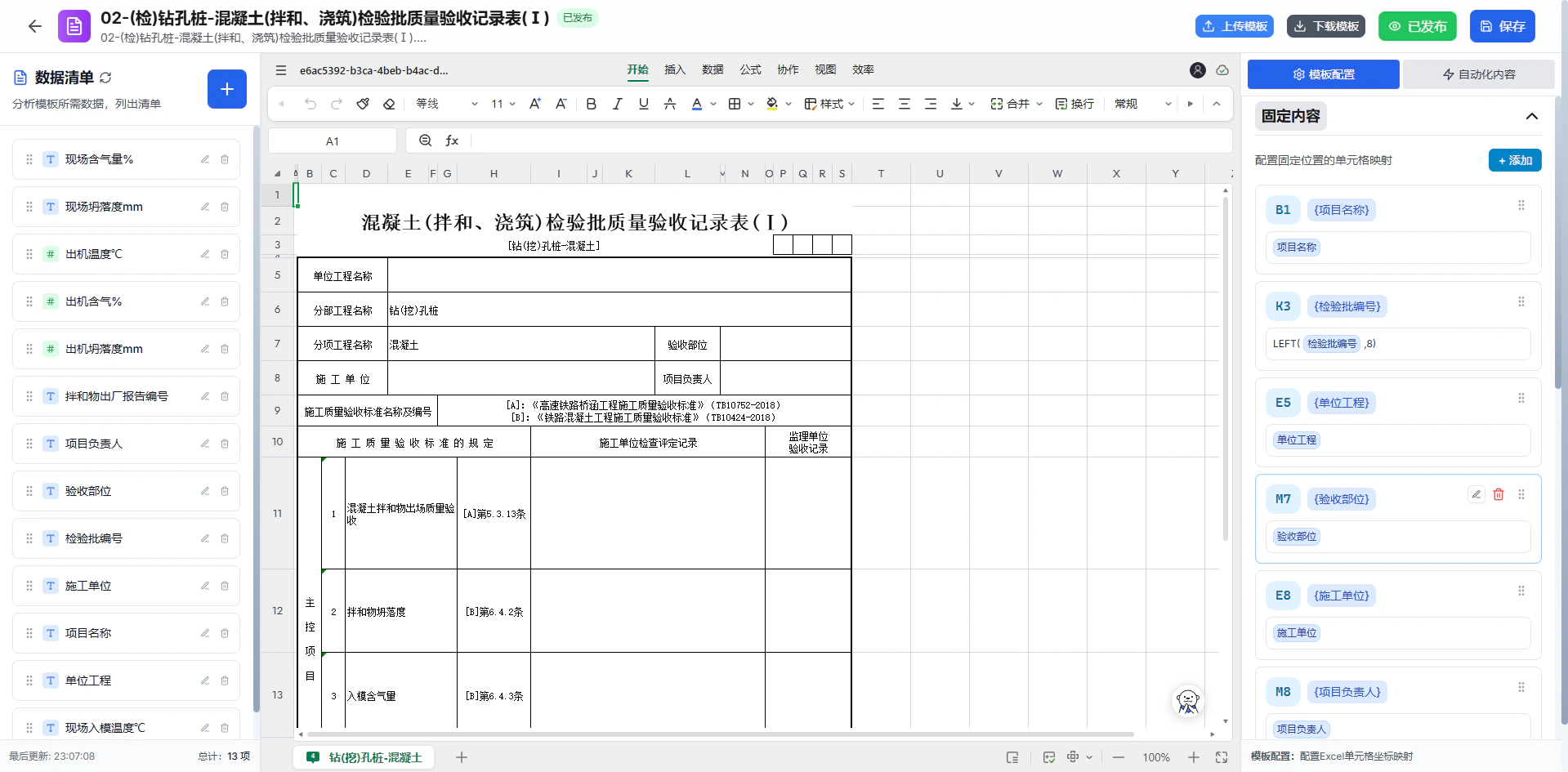Click the 下载模板 button
The image size is (1568, 772).
tap(1326, 26)
